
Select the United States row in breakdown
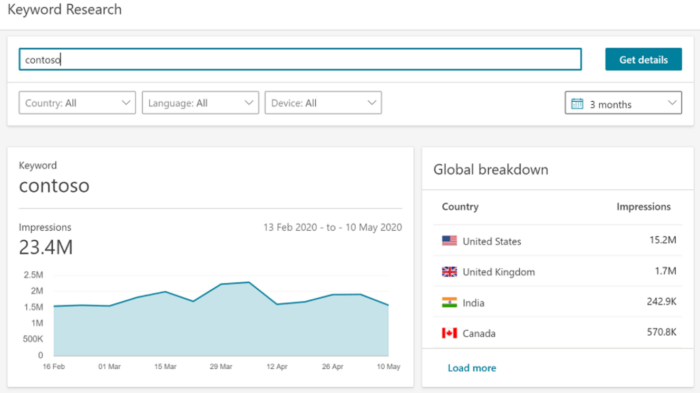(x=558, y=241)
